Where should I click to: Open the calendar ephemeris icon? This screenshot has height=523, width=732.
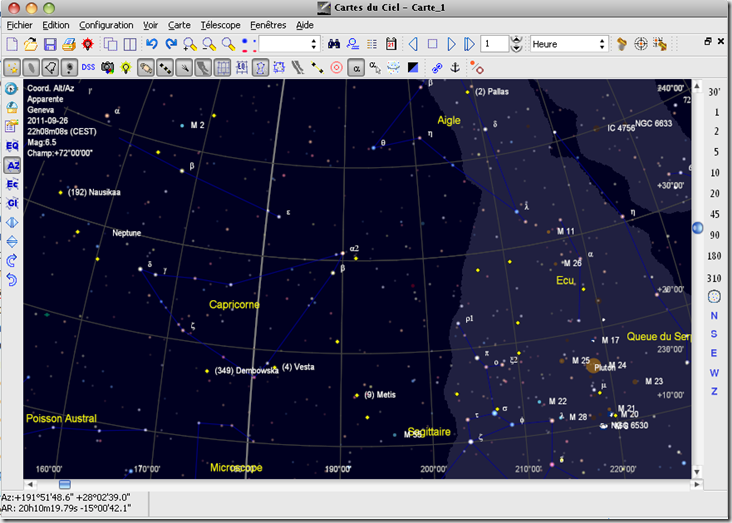[391, 44]
